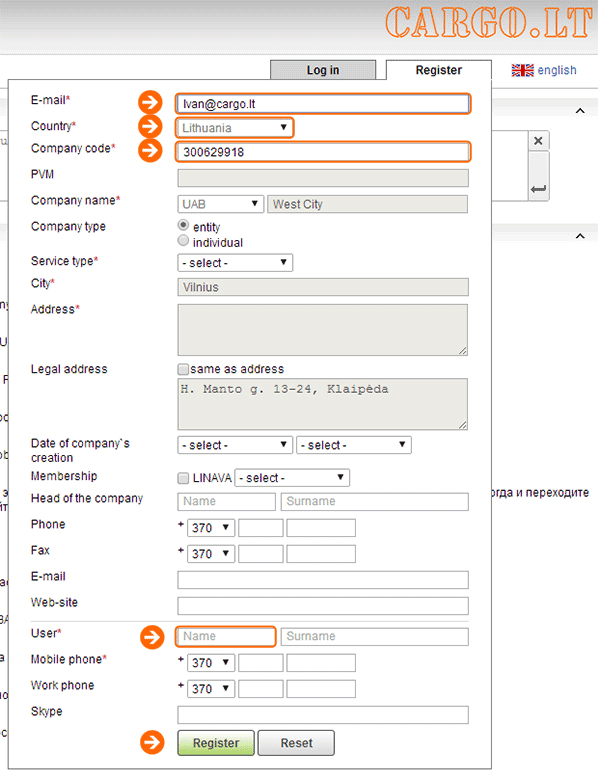
Task: Select the entity company type
Action: 183,226
